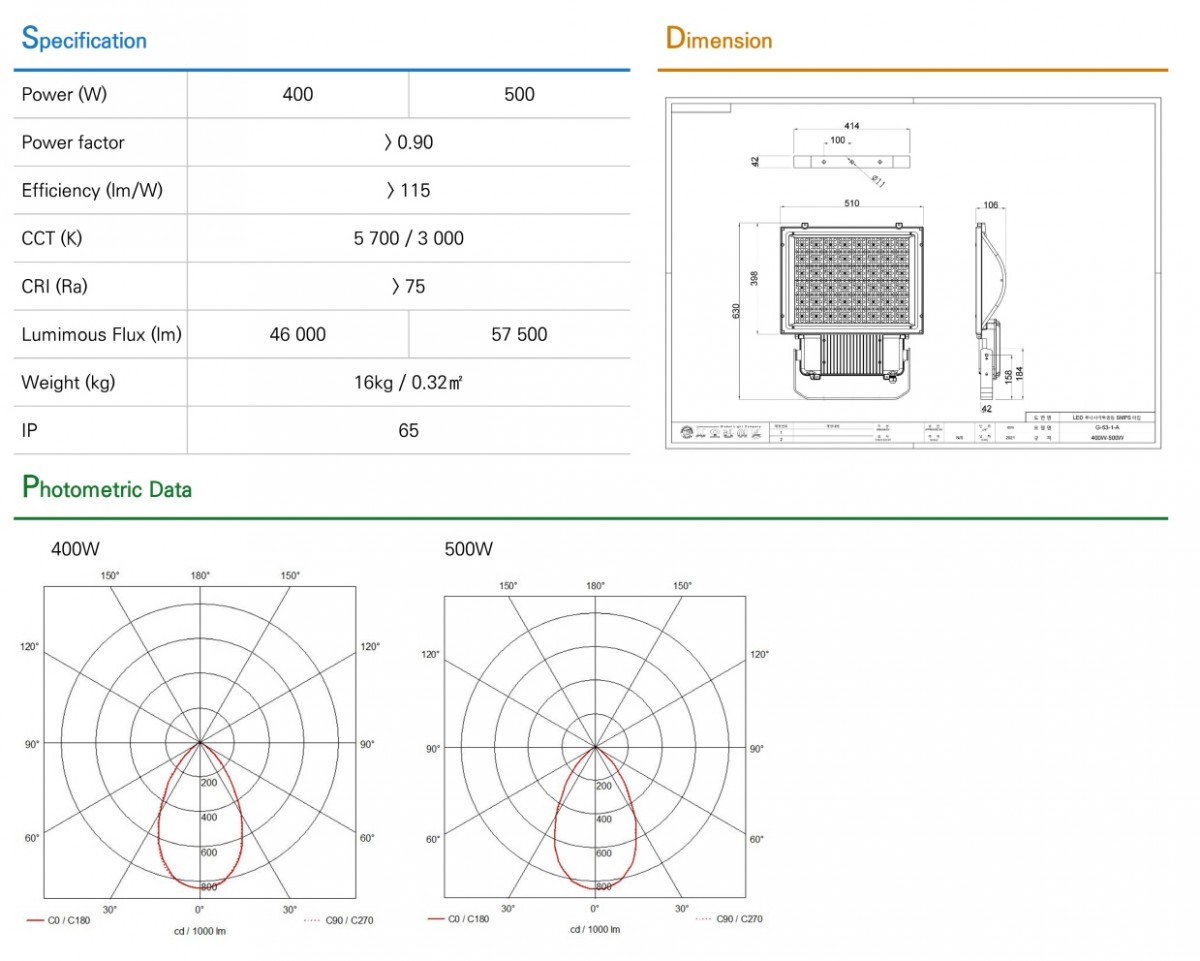
Task: Click the 0° label on 400W chart
Action: (199, 909)
